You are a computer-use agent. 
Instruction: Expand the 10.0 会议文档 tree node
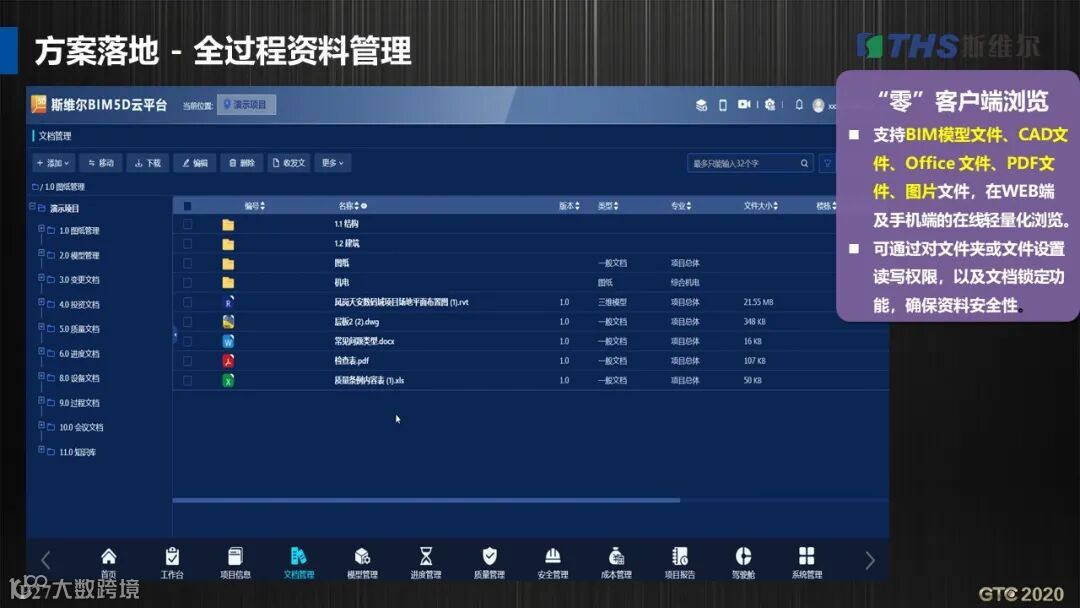tap(41, 426)
